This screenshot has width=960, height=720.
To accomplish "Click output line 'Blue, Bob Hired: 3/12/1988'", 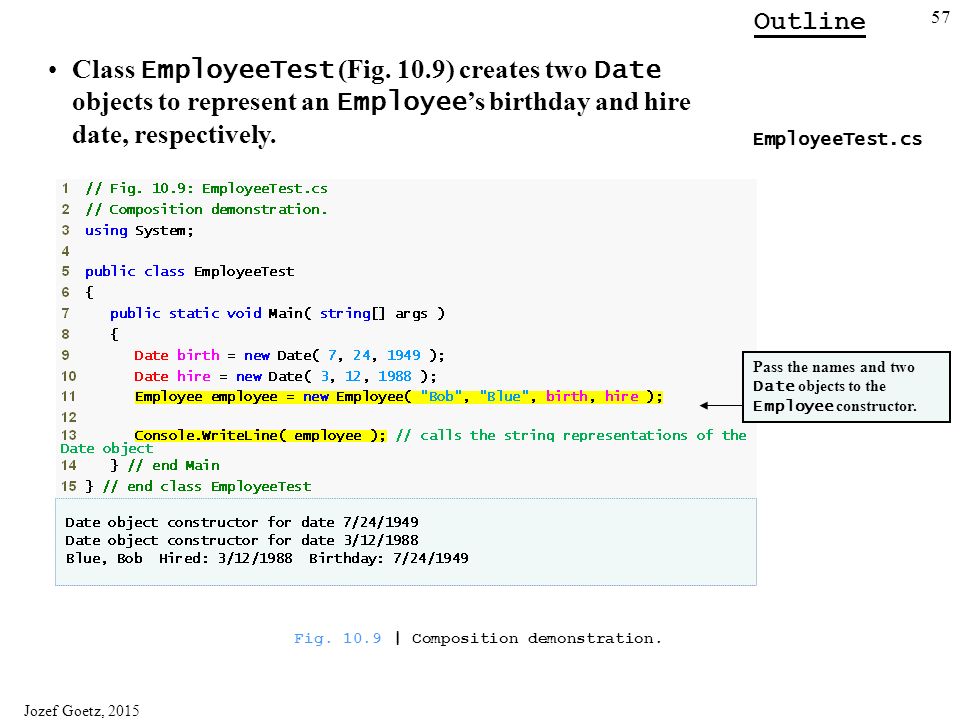I will pos(267,558).
